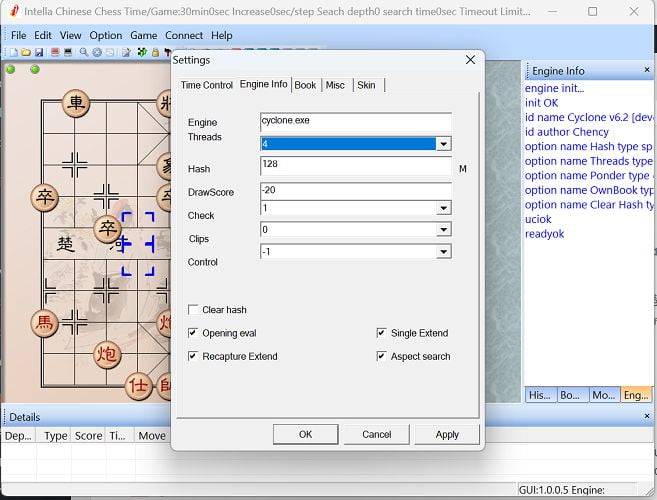Close the Settings dialog with X
Image resolution: width=657 pixels, height=500 pixels.
(x=471, y=60)
